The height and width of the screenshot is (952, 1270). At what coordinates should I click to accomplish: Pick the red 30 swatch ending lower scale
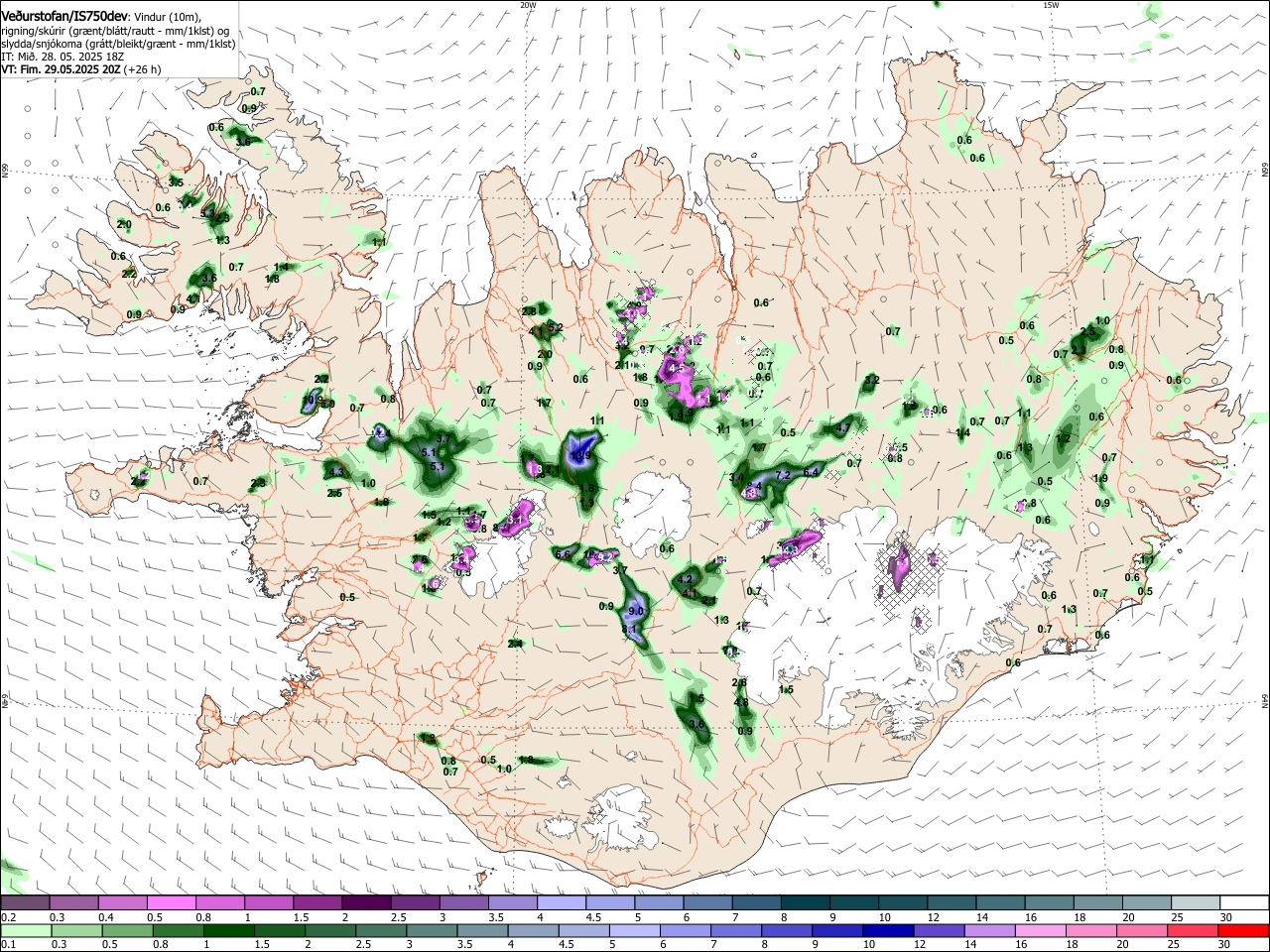point(1243,930)
